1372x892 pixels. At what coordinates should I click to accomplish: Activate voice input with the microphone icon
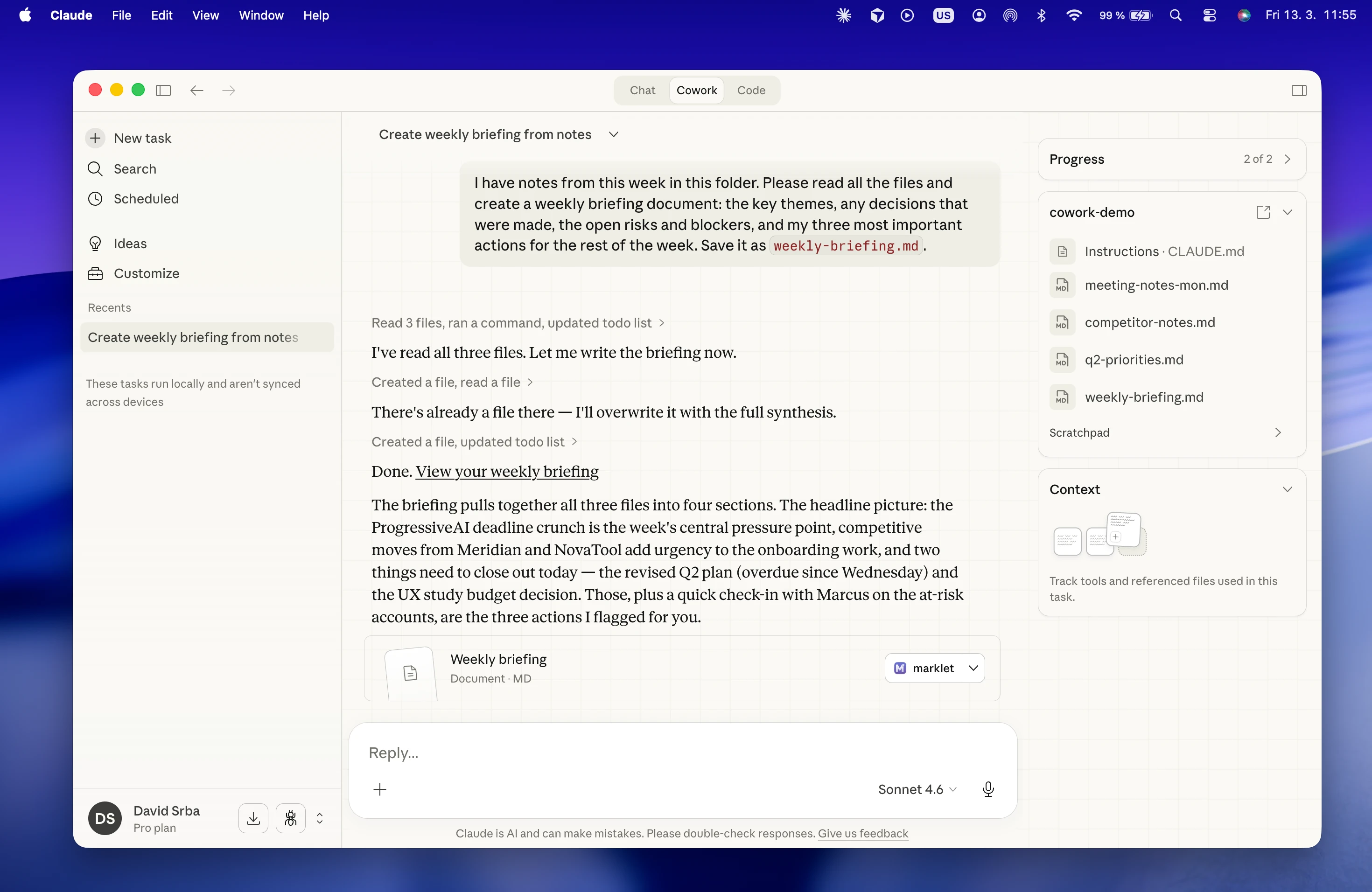tap(988, 789)
